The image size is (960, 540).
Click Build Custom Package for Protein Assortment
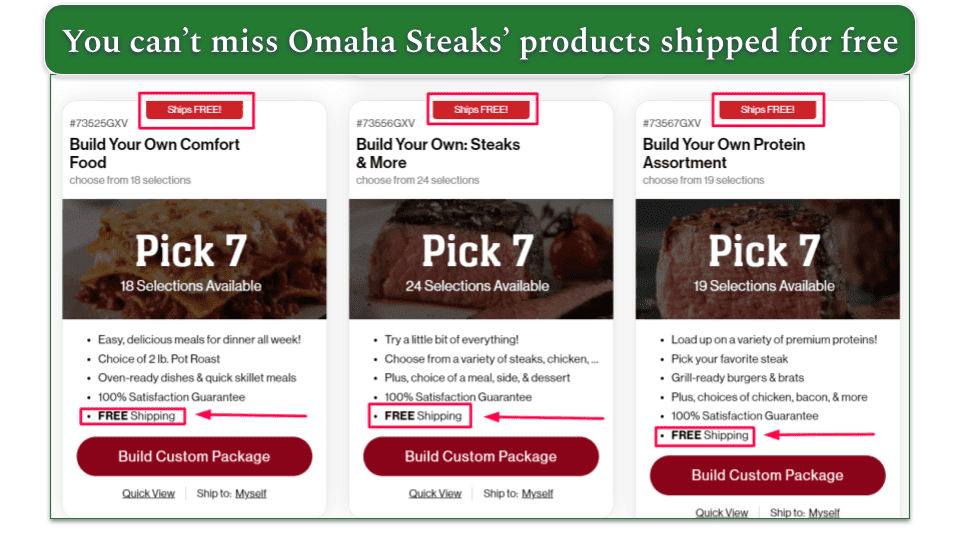tap(767, 475)
